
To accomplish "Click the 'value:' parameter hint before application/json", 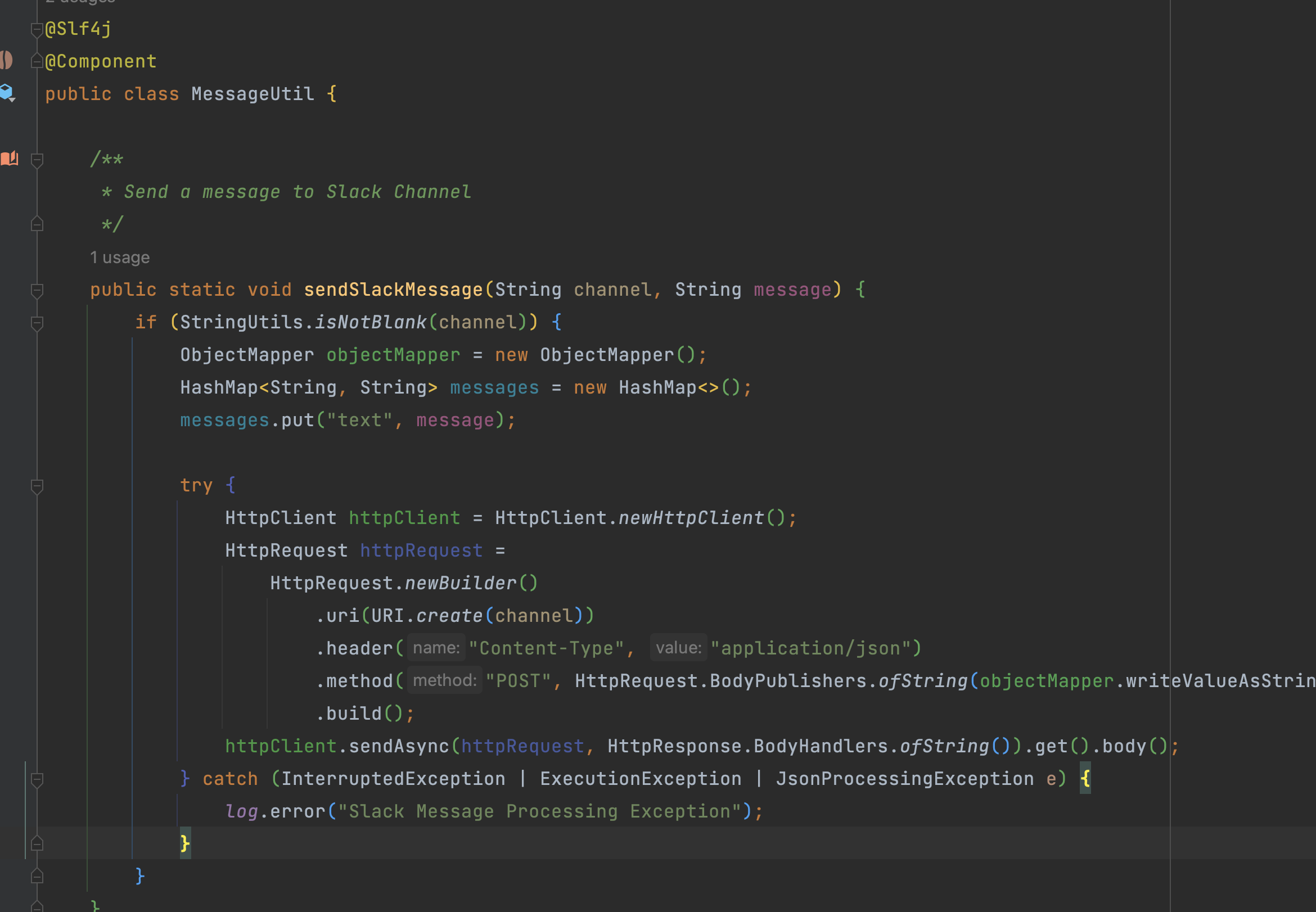I will pos(678,648).
